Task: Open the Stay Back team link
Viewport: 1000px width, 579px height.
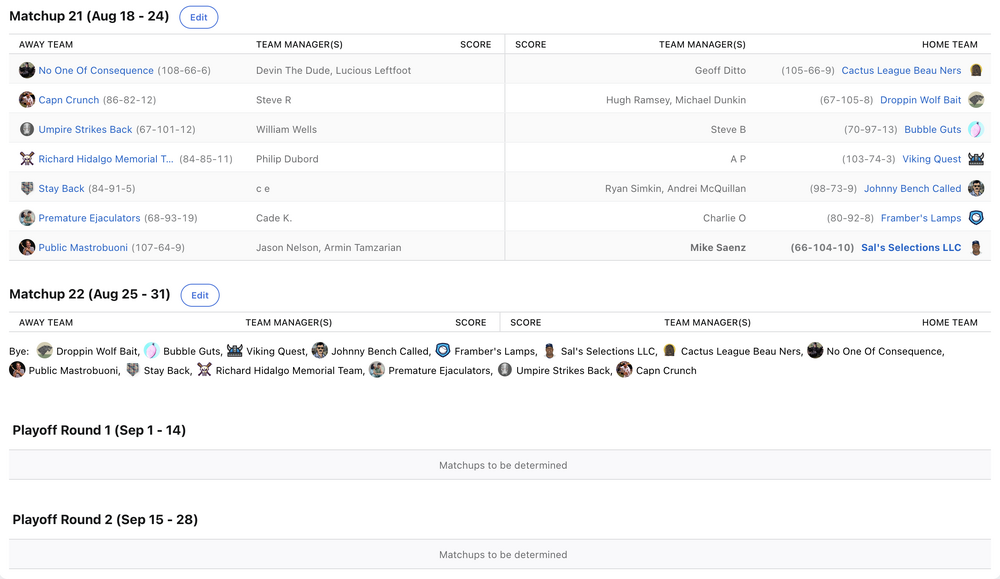Action: click(61, 188)
